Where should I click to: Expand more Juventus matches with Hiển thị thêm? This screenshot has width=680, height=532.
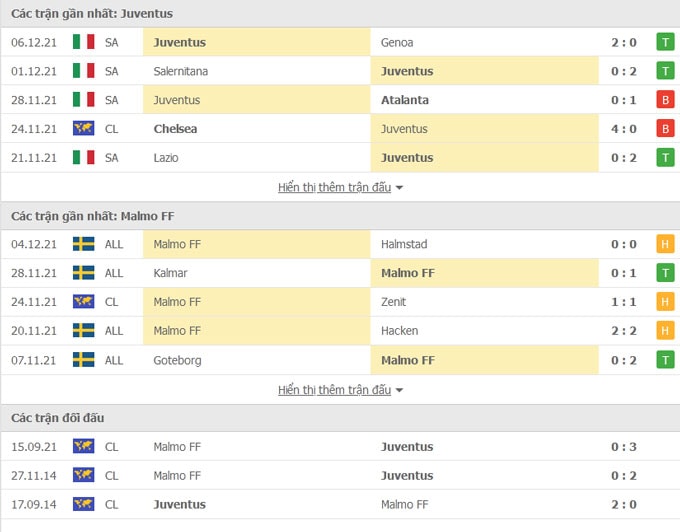pyautogui.click(x=334, y=187)
